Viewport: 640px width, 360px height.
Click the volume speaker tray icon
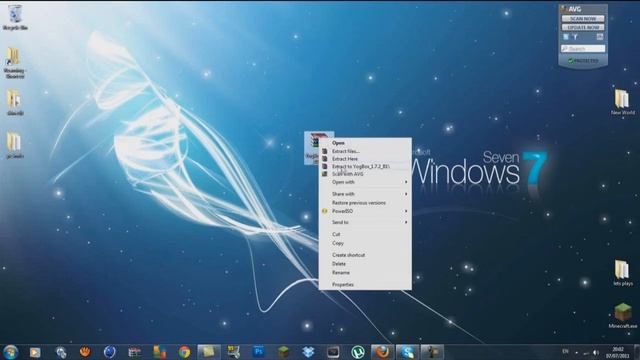pos(596,352)
